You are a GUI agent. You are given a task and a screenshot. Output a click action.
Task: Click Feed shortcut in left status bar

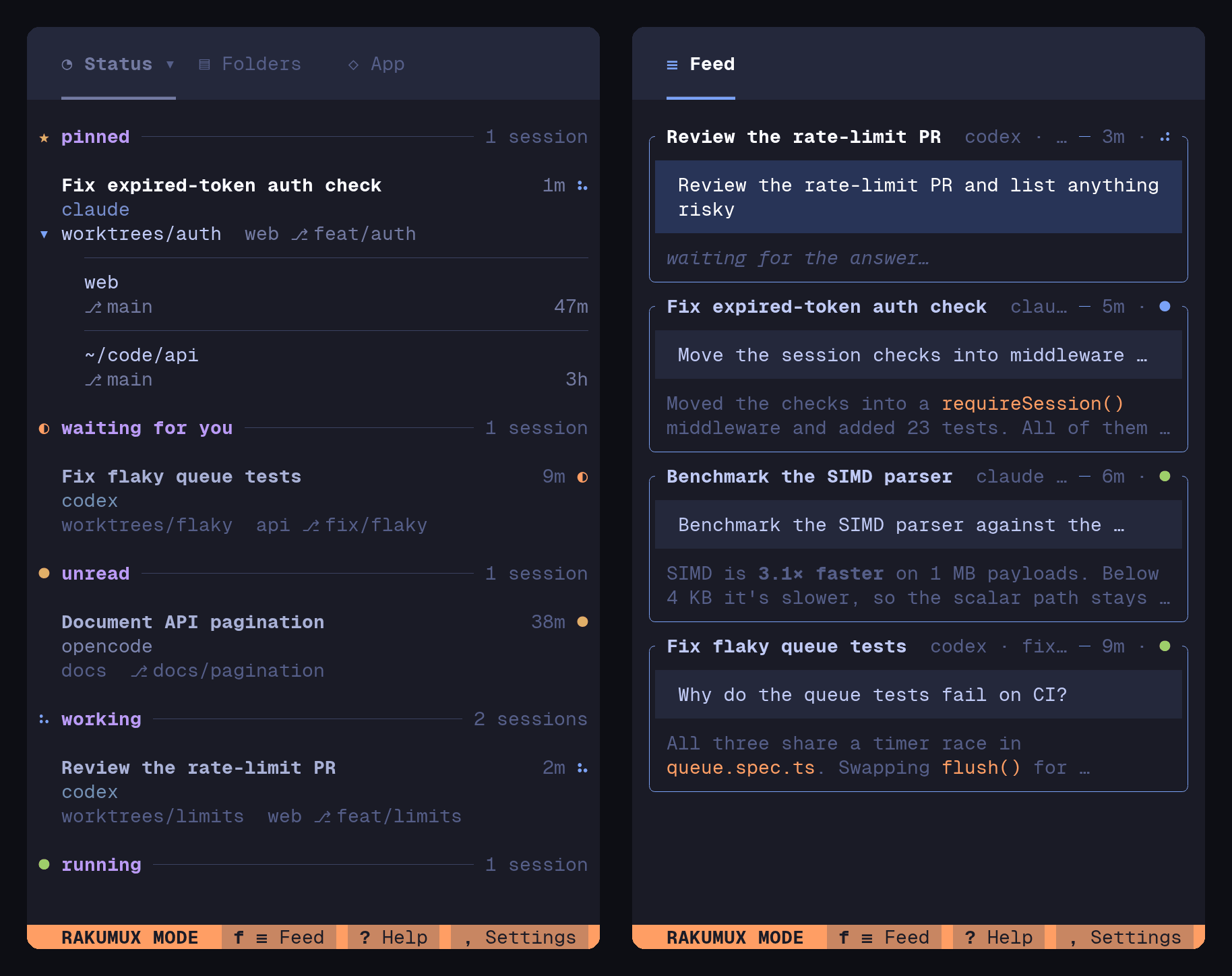(x=279, y=938)
